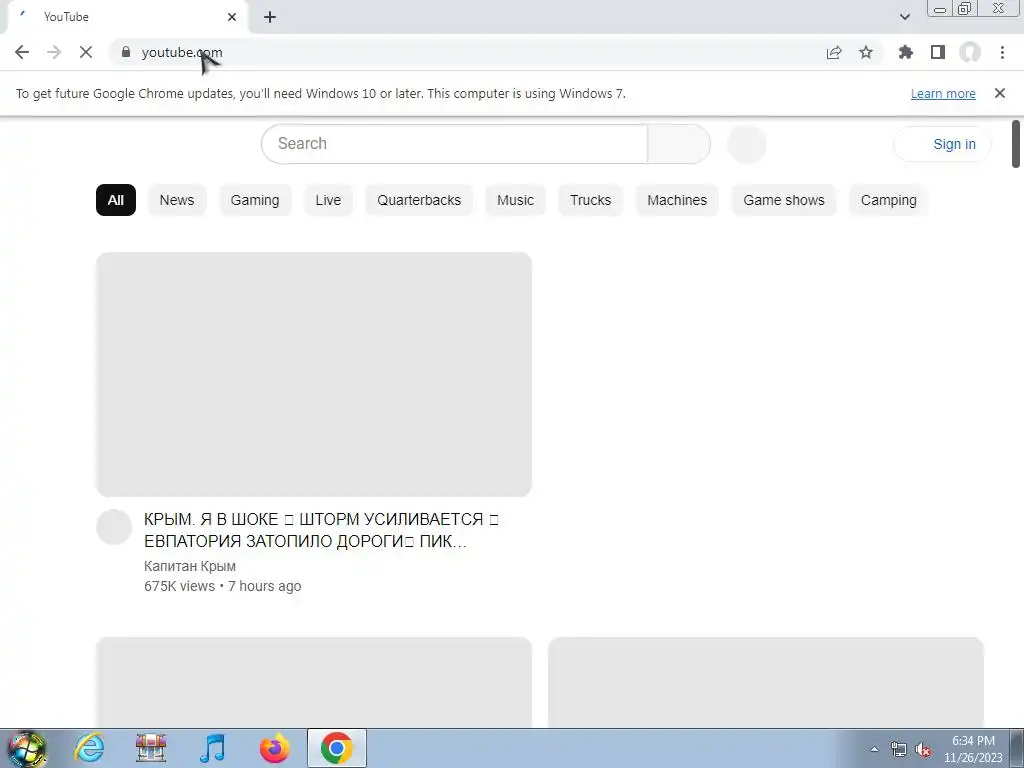Click the search submit button placeholder
This screenshot has height=768, width=1024.
point(679,144)
